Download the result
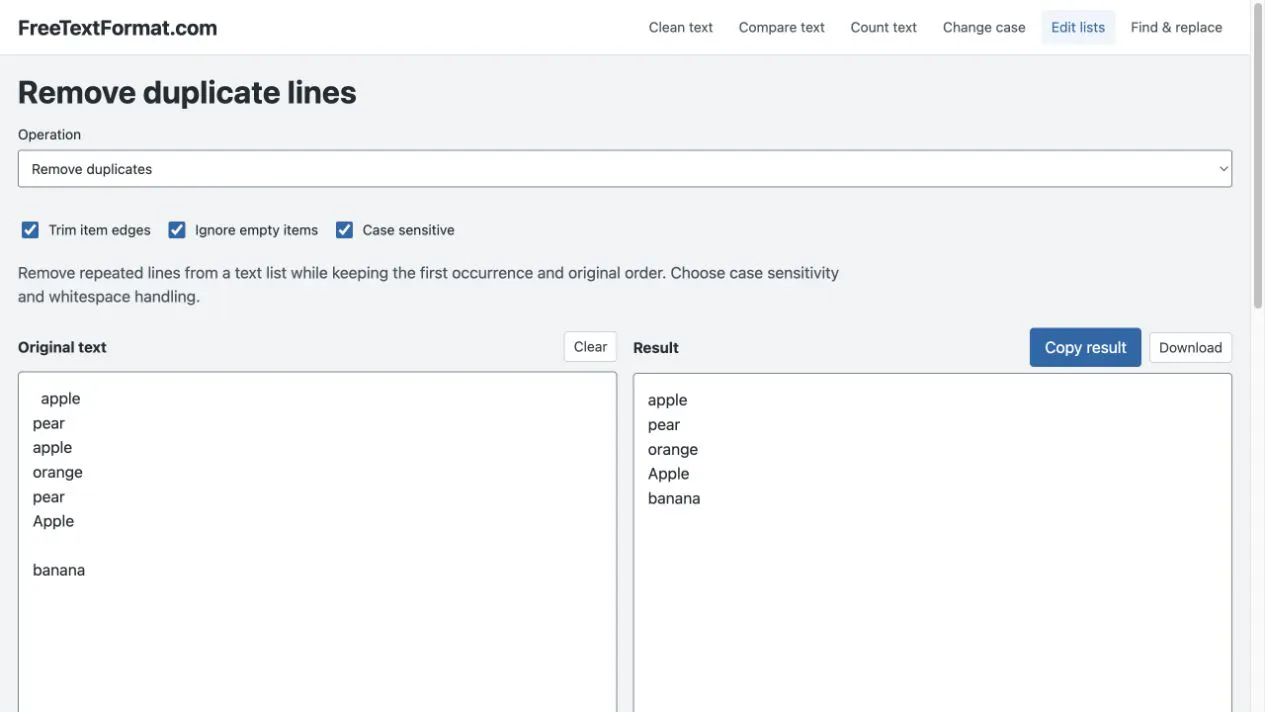 [x=1191, y=348]
